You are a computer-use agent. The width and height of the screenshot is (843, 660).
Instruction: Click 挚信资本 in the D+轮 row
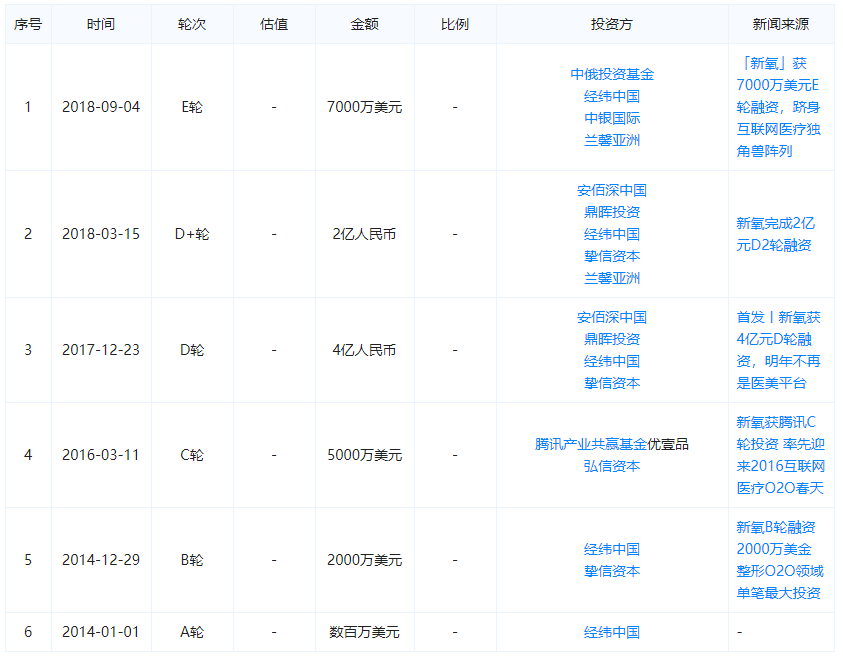pos(612,256)
